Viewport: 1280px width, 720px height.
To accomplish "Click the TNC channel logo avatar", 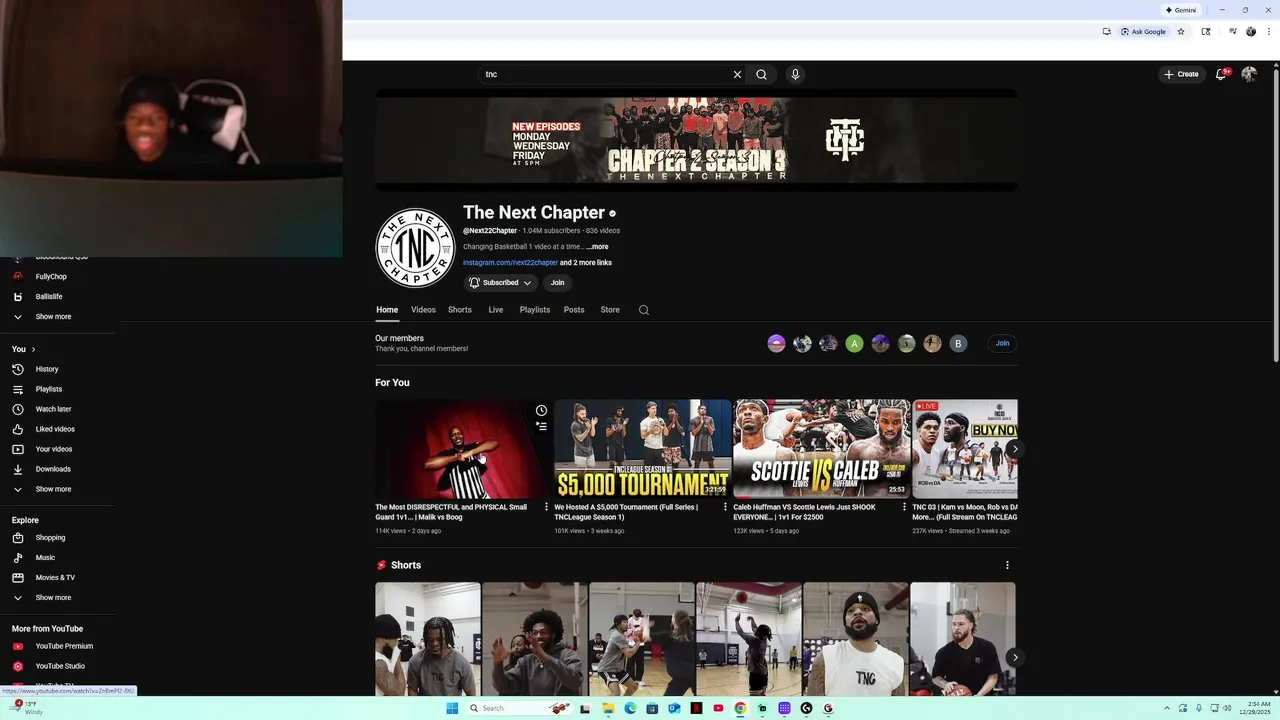I will click(415, 248).
